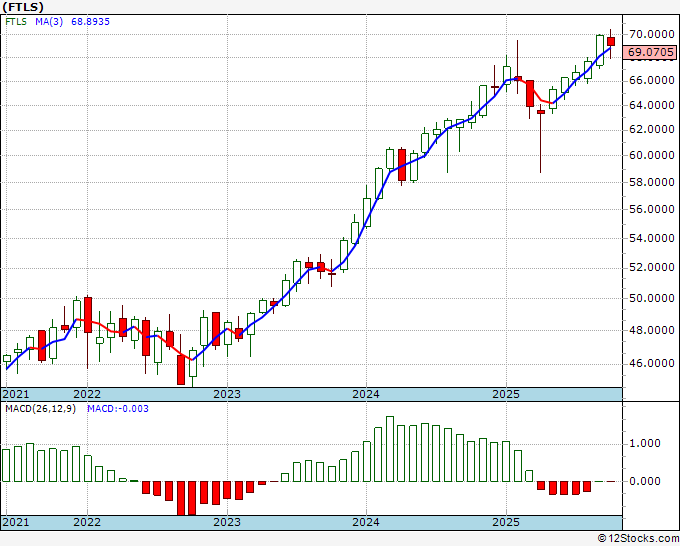
Task: Click the current price tag 69.0705
Action: coord(651,52)
